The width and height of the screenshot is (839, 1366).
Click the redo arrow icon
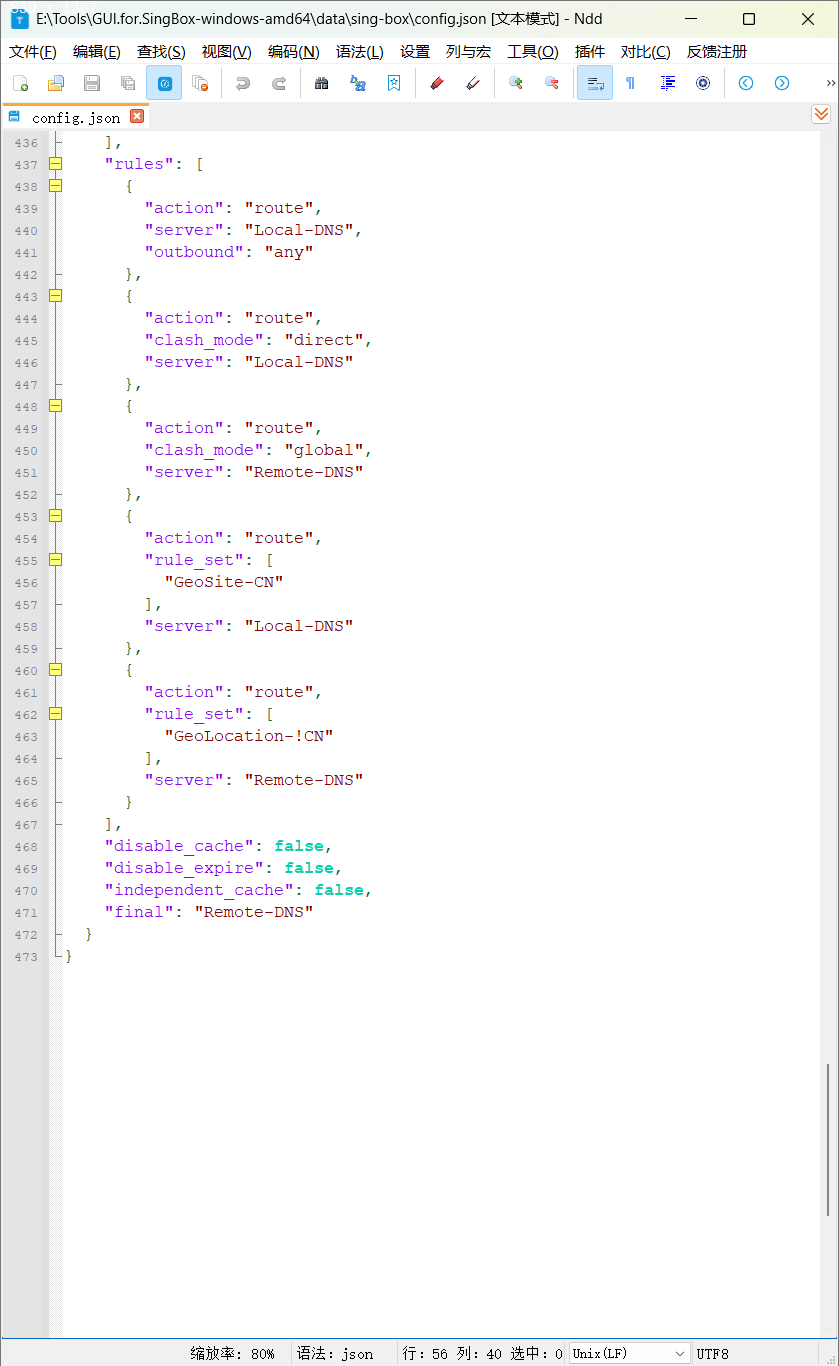(x=279, y=83)
